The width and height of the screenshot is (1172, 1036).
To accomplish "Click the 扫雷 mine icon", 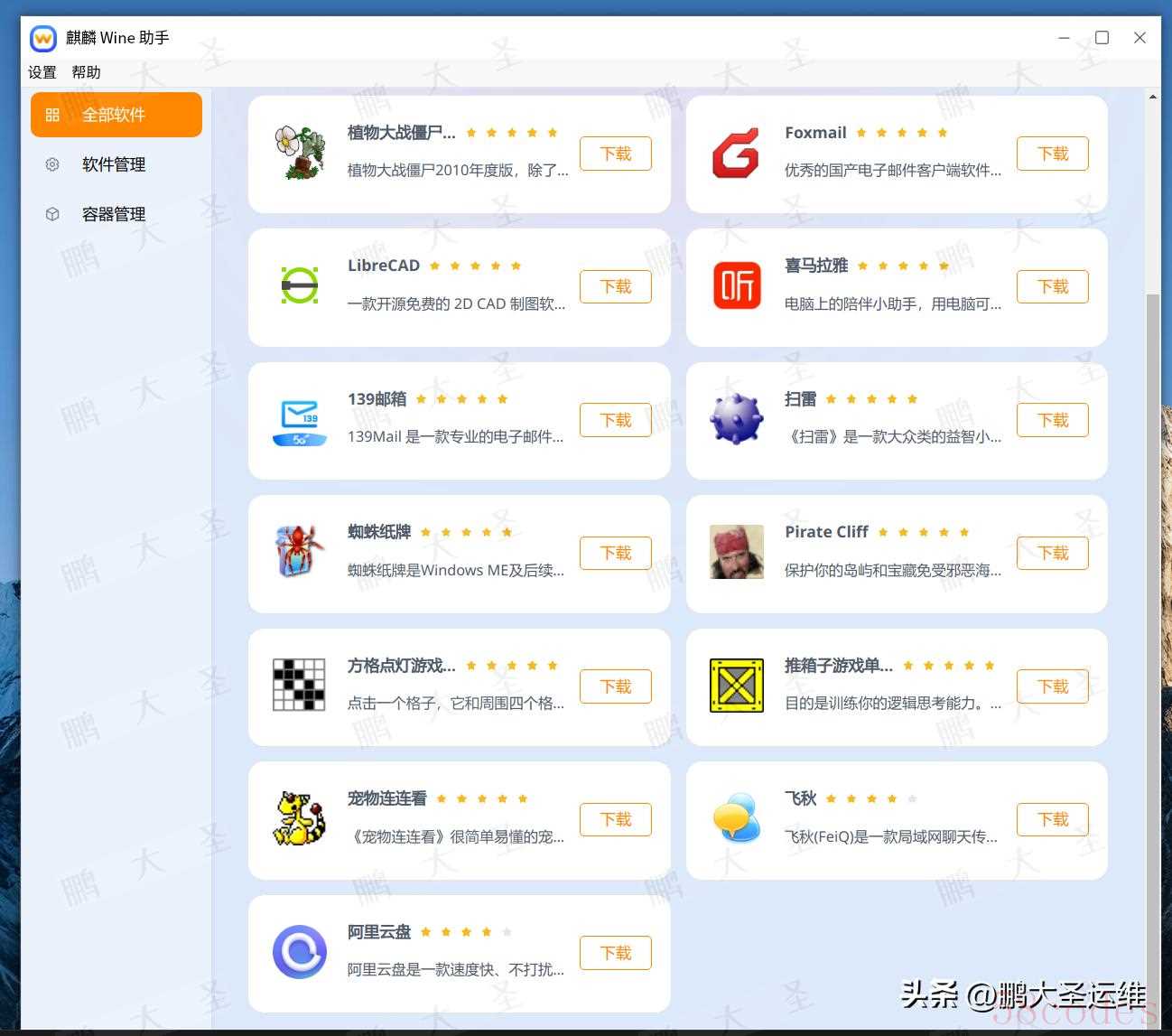I will click(x=737, y=419).
